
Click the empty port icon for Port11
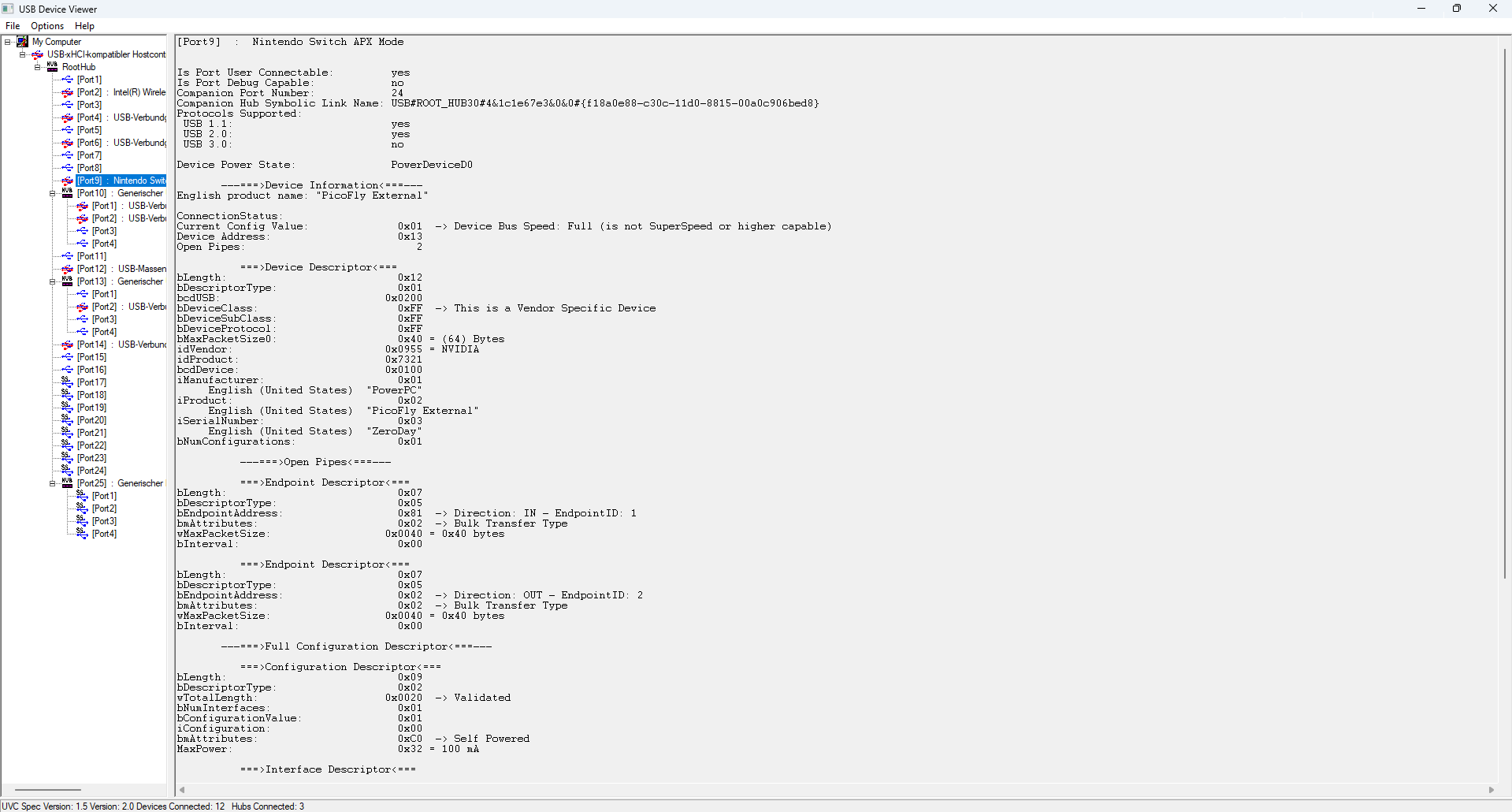(67, 256)
